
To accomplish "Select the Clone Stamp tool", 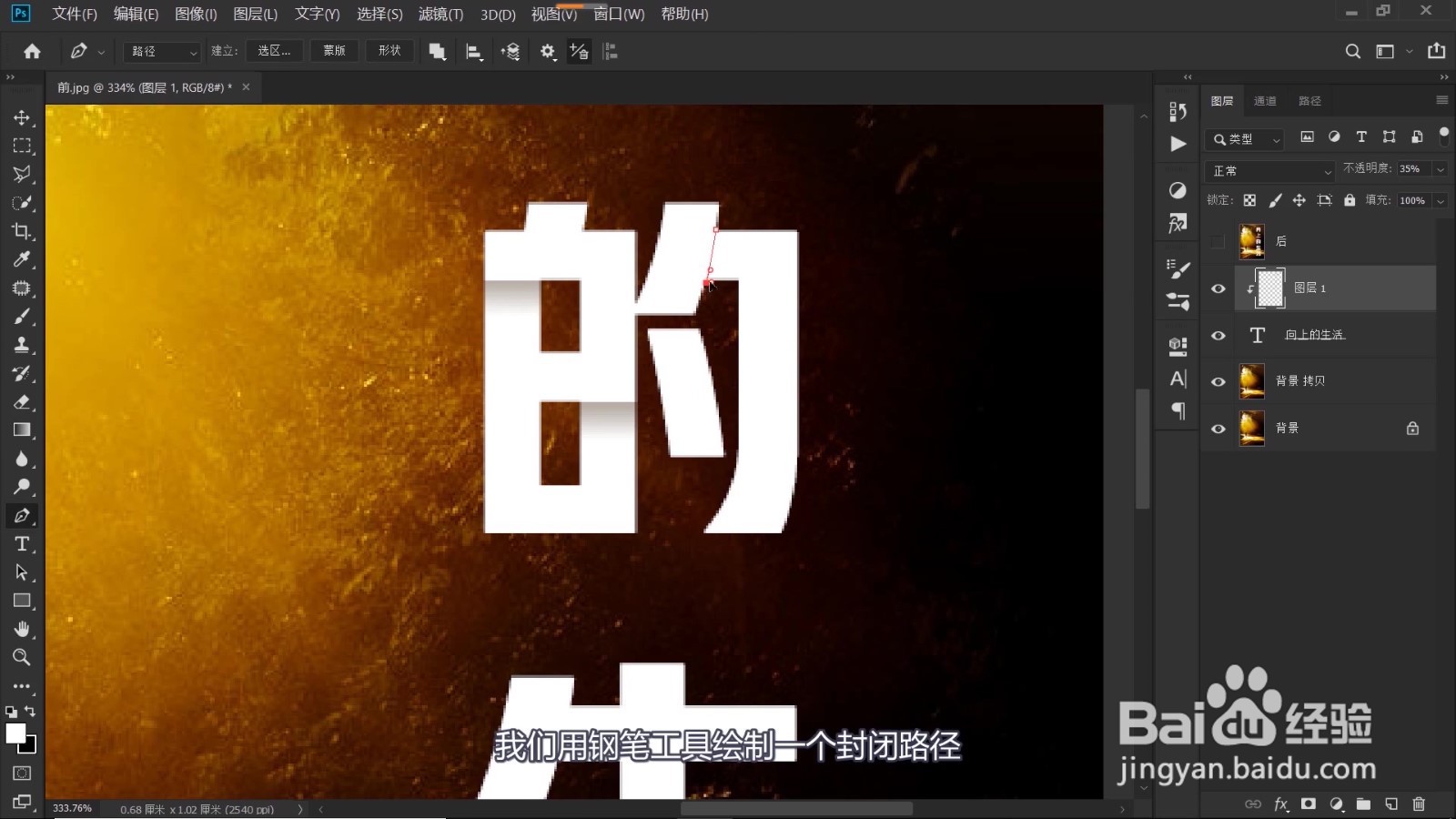I will (22, 345).
